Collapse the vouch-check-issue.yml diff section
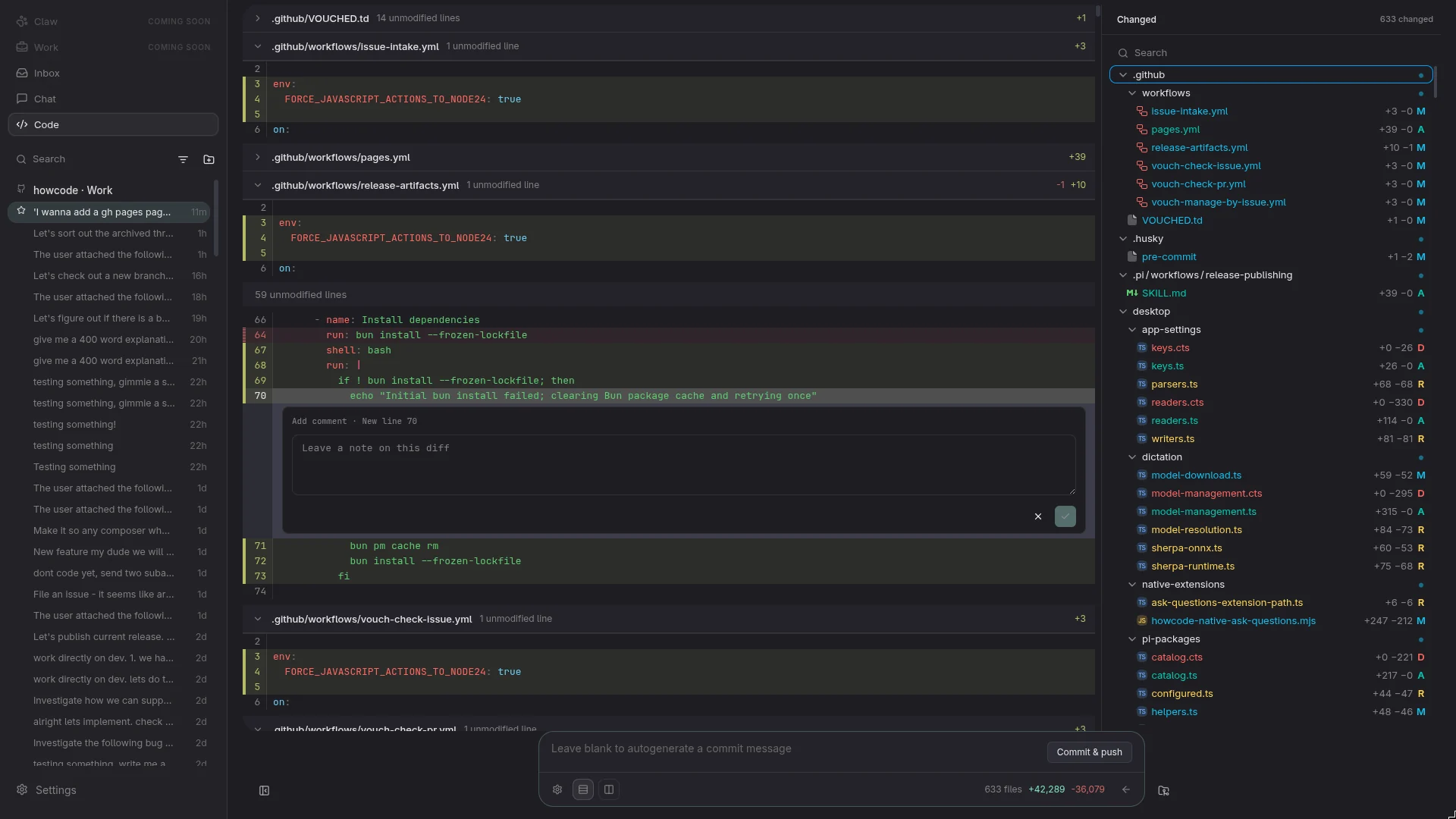 click(x=257, y=619)
